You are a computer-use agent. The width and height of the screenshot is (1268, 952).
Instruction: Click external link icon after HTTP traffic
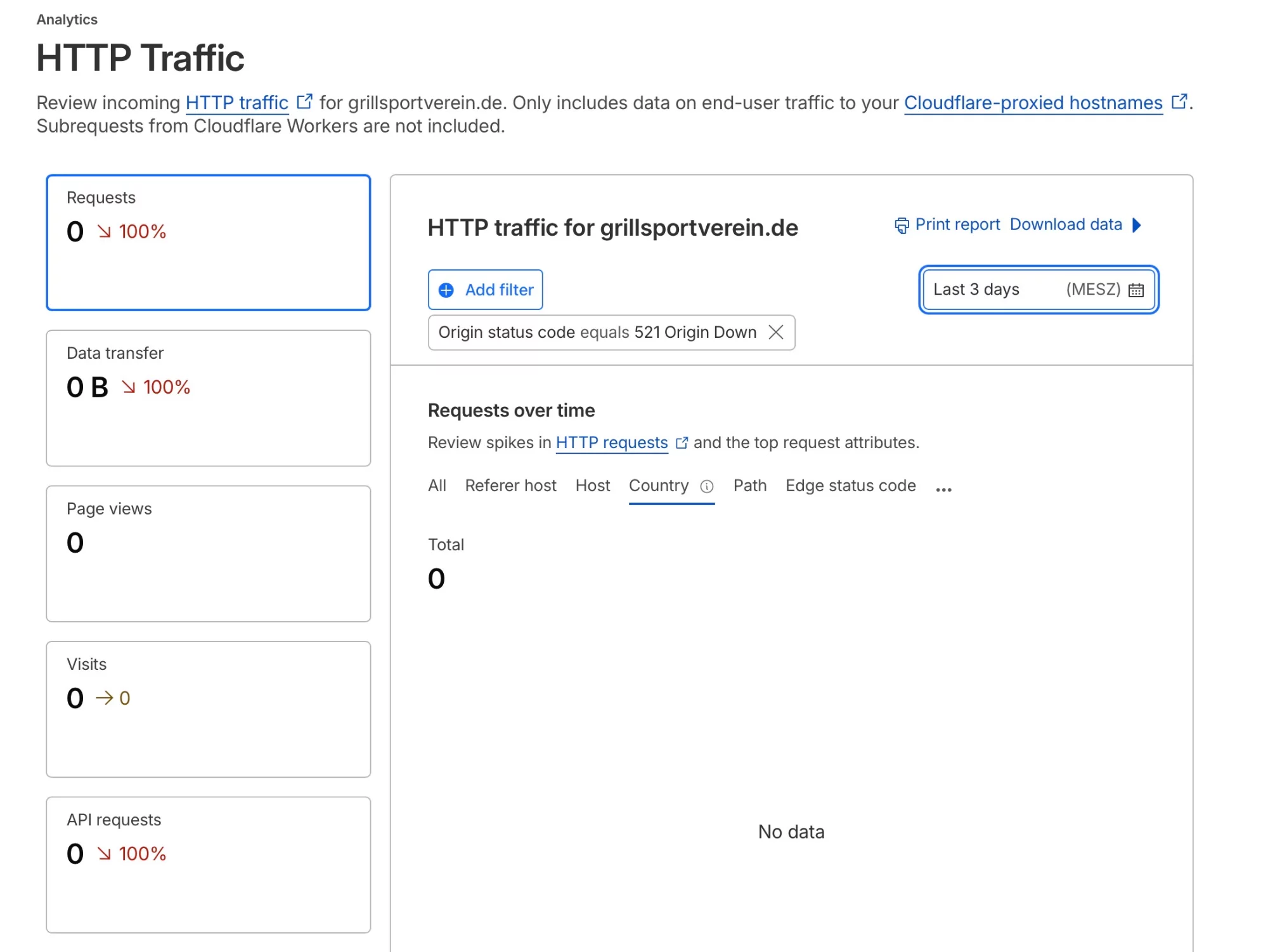pyautogui.click(x=304, y=101)
